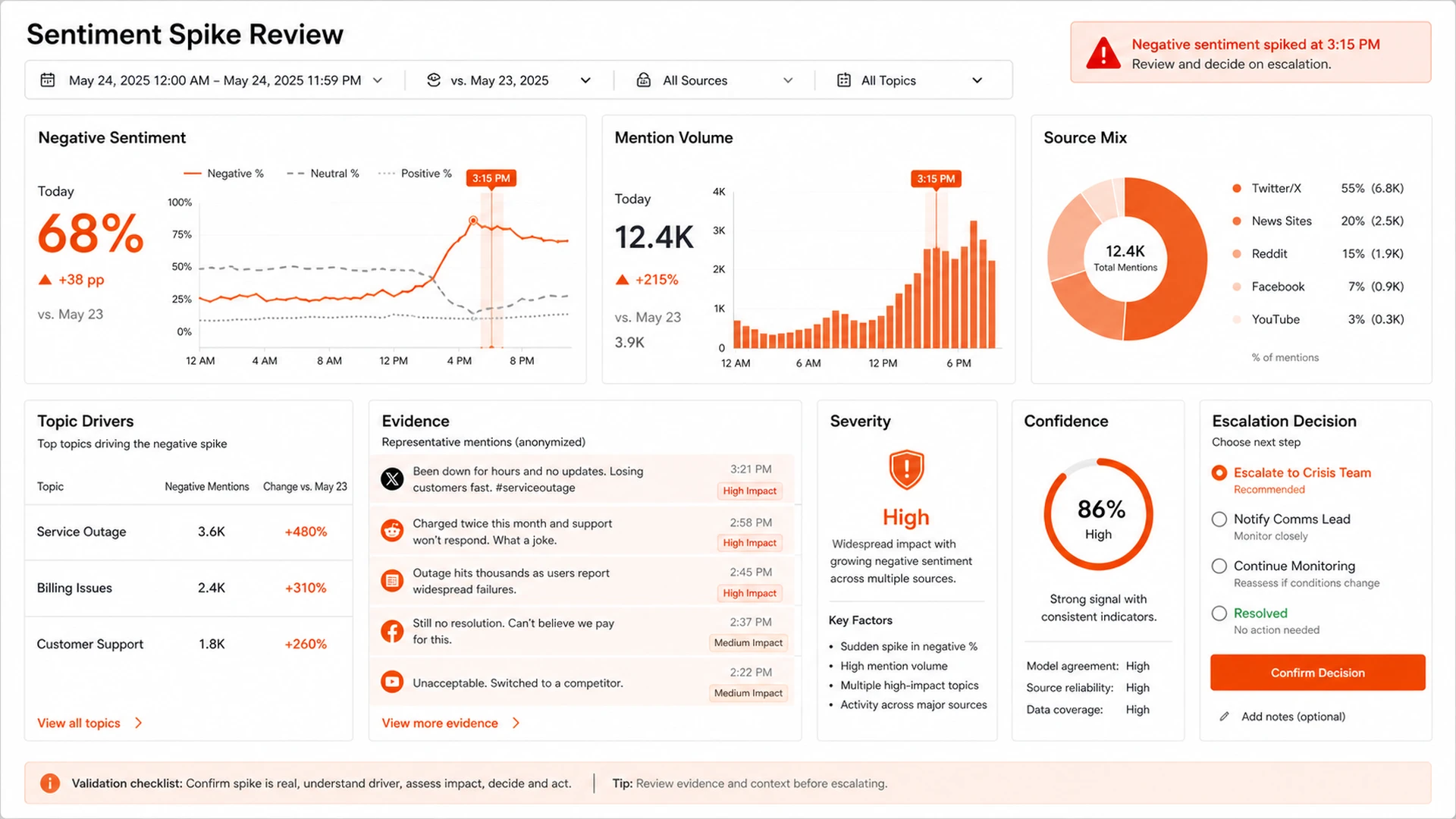This screenshot has width=1456, height=819.
Task: Click the info icon in validation checklist bar
Action: 50,783
